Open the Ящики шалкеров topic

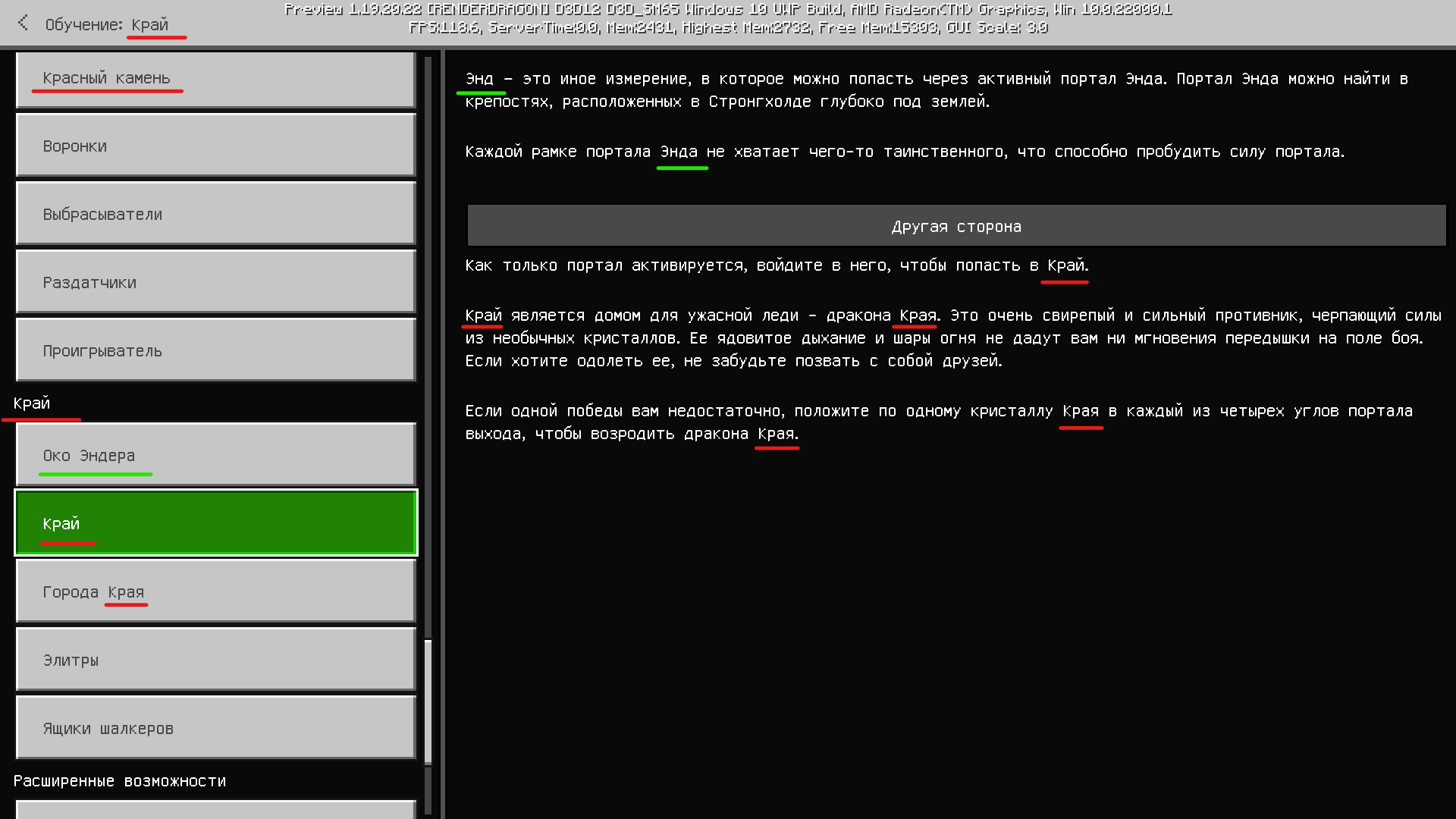(x=215, y=729)
